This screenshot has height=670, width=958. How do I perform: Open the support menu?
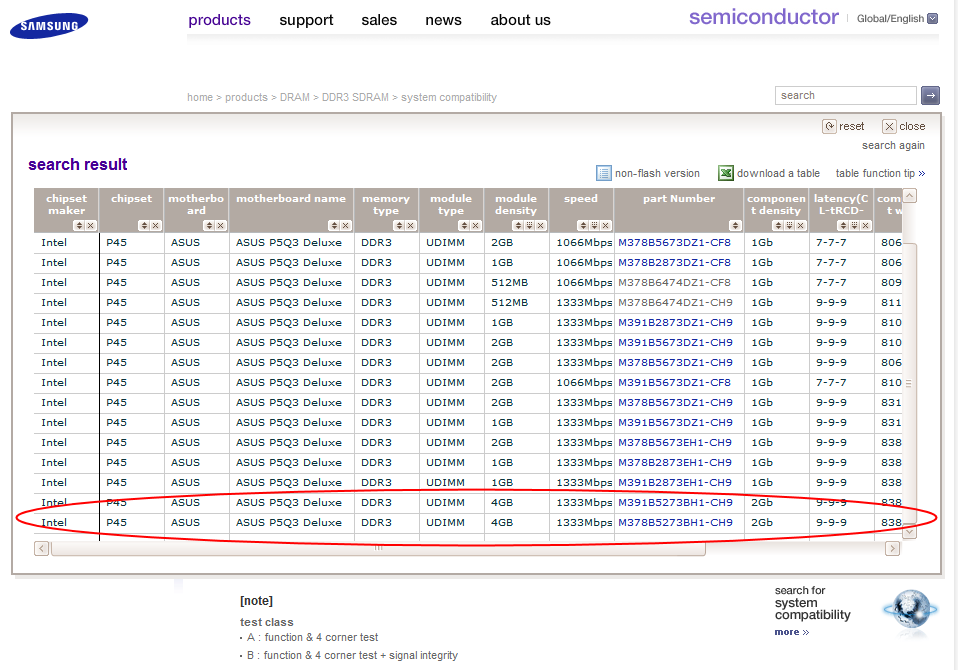coord(306,20)
